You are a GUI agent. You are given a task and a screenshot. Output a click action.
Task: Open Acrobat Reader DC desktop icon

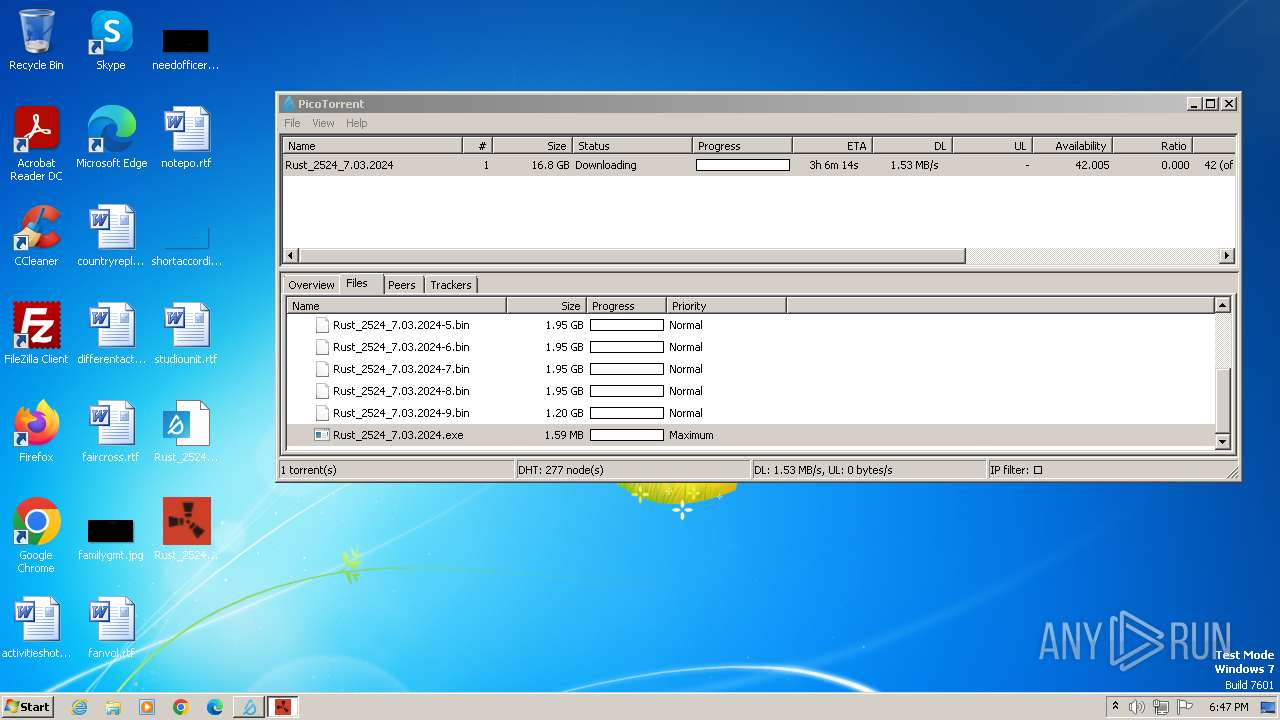coord(36,143)
